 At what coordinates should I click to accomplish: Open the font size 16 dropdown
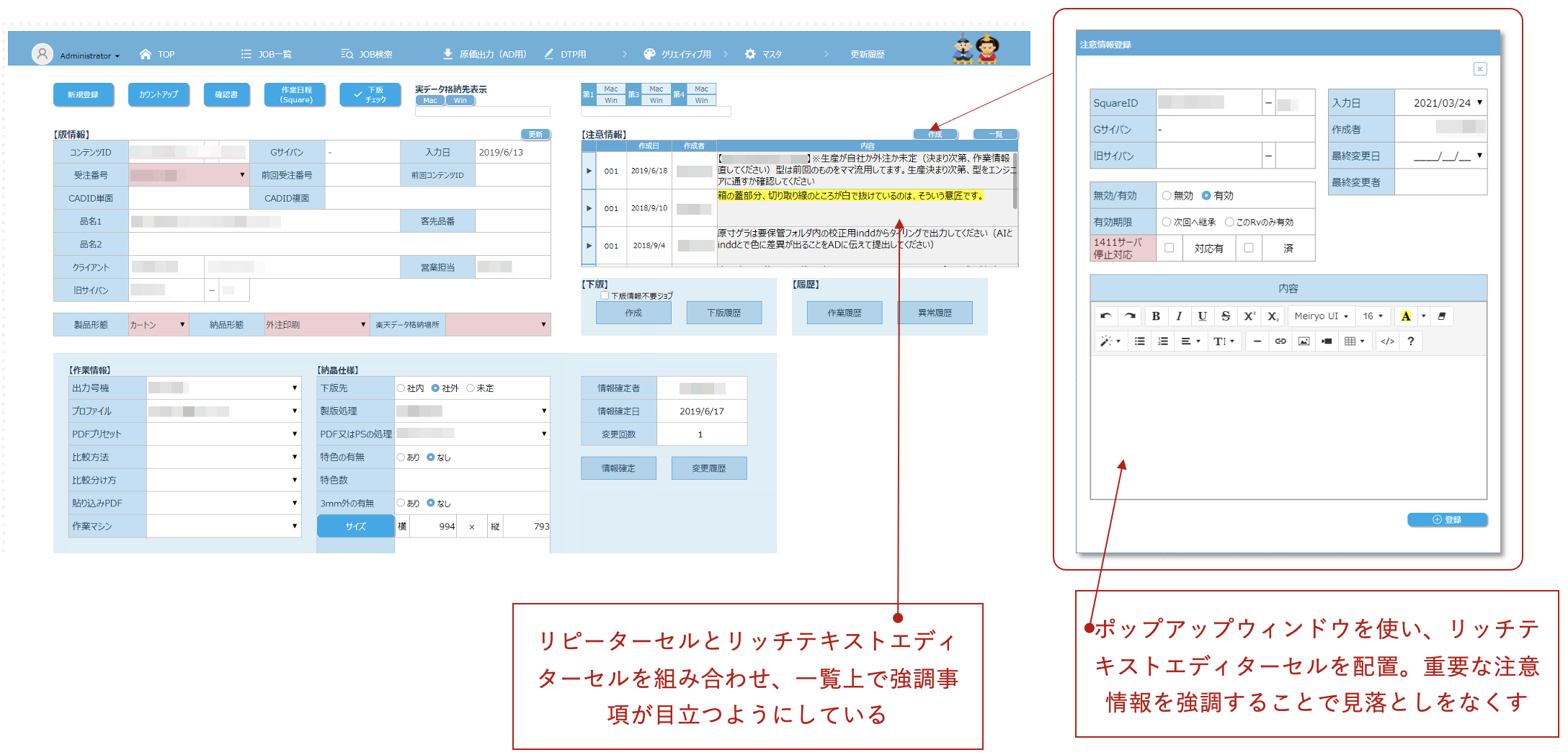click(1373, 316)
